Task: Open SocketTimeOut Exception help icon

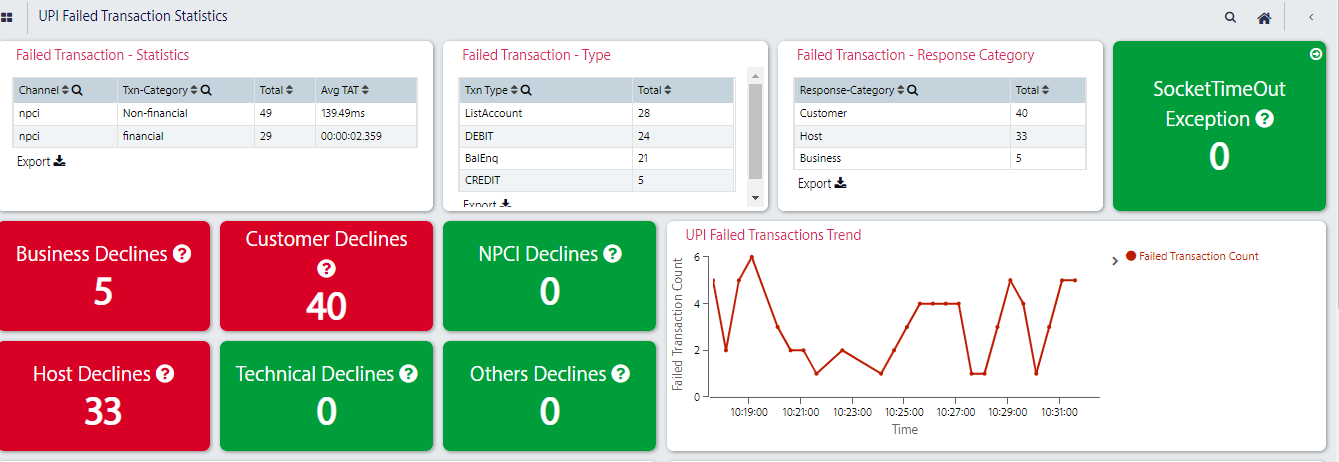Action: click(x=1265, y=119)
